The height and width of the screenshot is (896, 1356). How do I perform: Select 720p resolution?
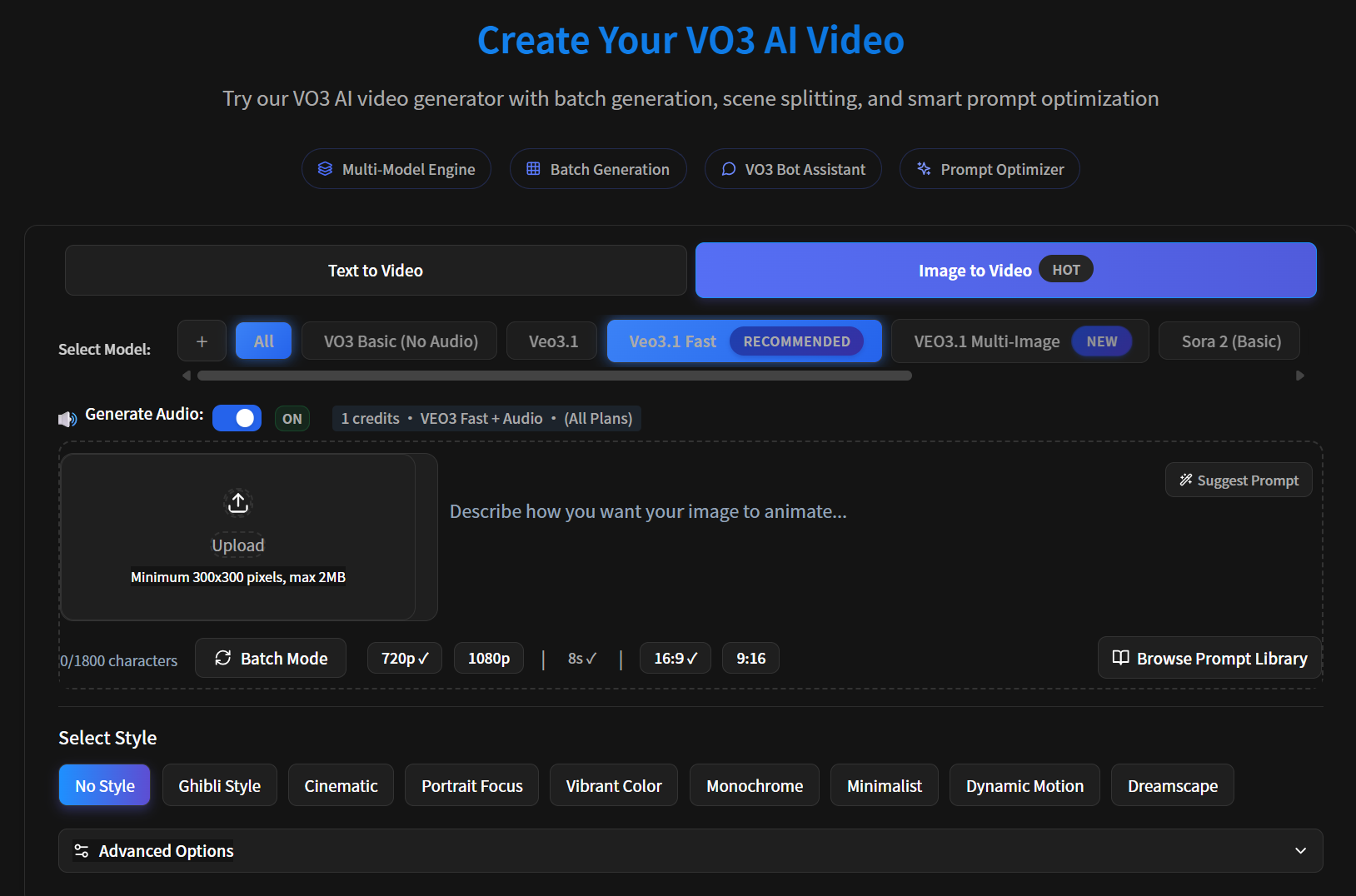[x=405, y=658]
